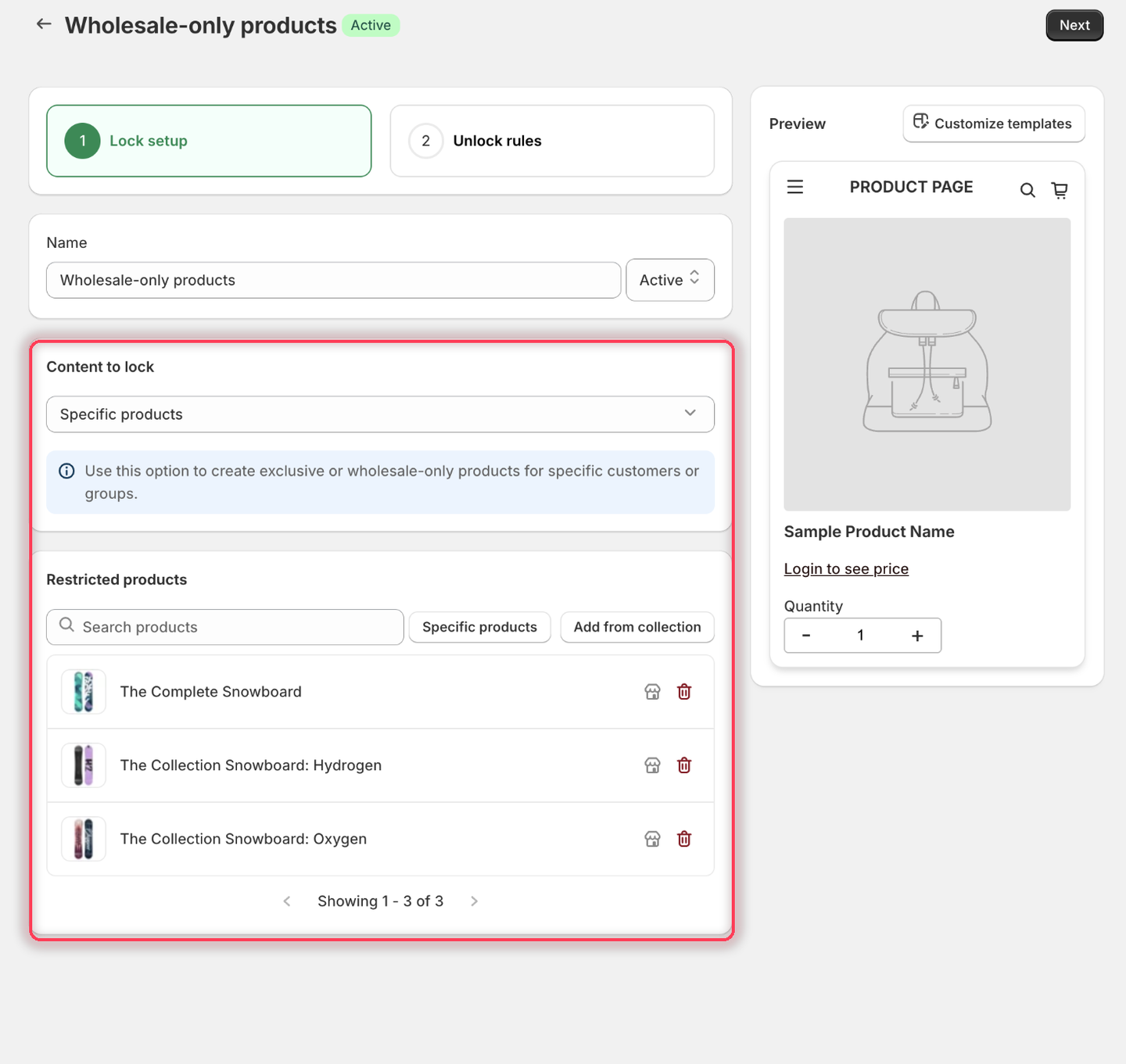The image size is (1126, 1064).
Task: Click storefront icon for Collection Snowboard: Hydrogen
Action: click(x=652, y=765)
